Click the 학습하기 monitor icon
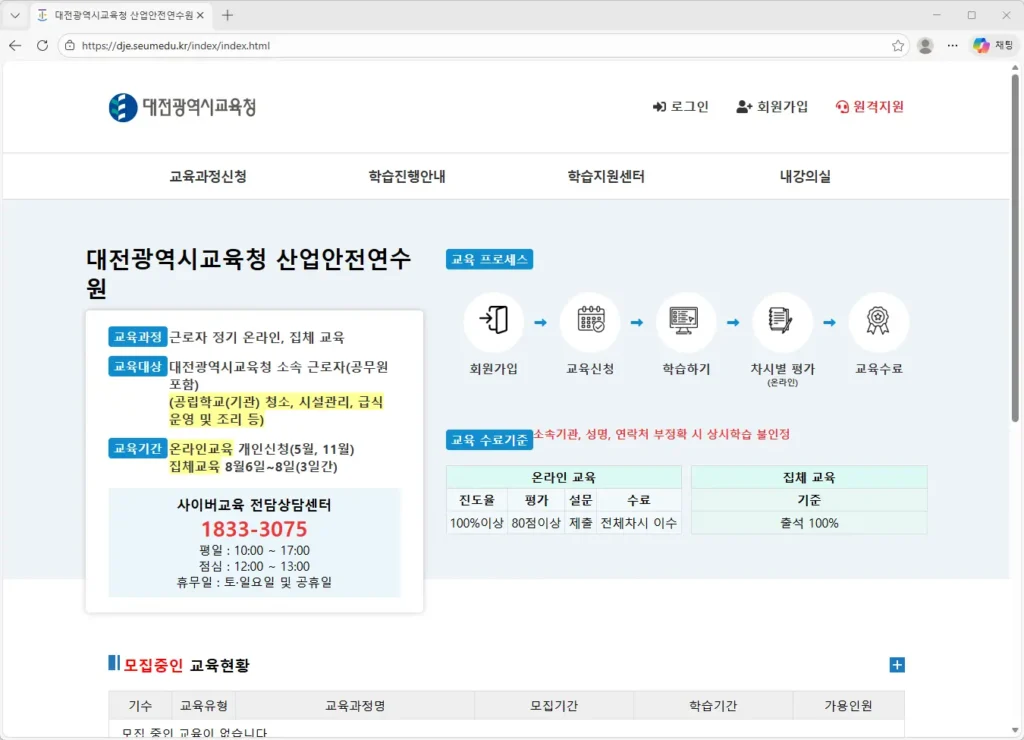This screenshot has height=740, width=1024. [686, 322]
